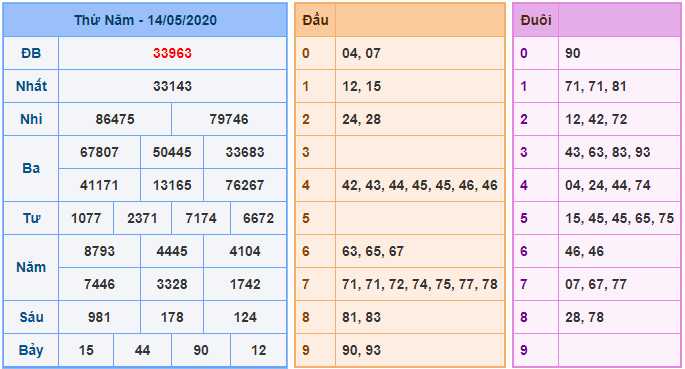This screenshot has height=369, width=685.
Task: Click the 'Sáu' row label
Action: tap(31, 317)
